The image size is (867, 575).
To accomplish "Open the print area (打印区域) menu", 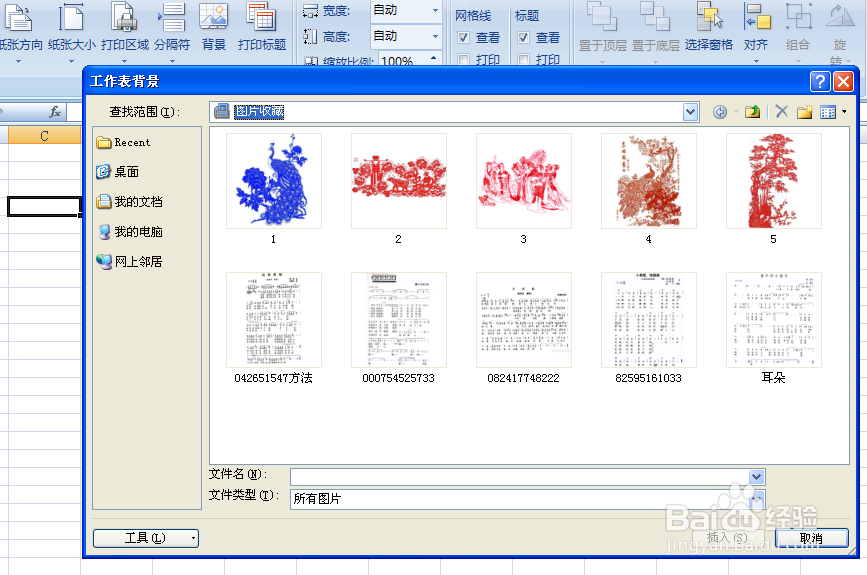I will coord(124,33).
